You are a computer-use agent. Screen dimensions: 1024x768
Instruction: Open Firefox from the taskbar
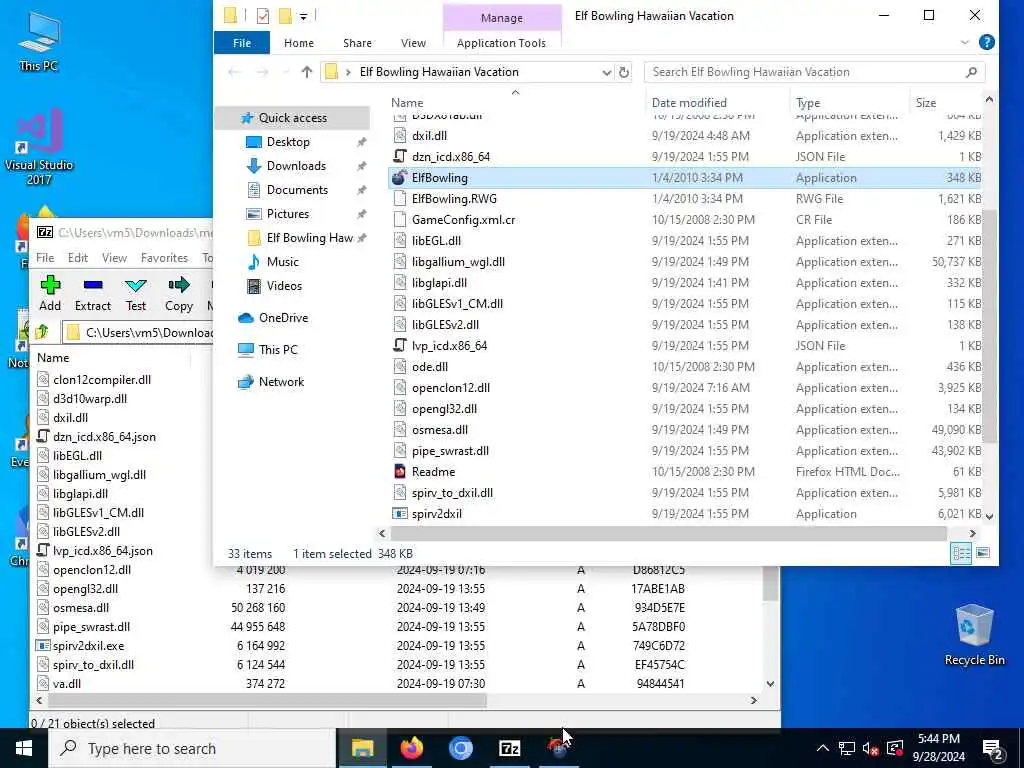(x=411, y=748)
